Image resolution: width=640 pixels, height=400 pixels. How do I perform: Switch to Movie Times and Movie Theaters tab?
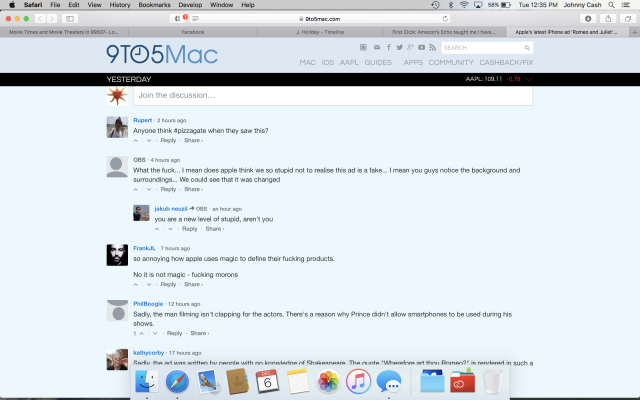coord(64,32)
